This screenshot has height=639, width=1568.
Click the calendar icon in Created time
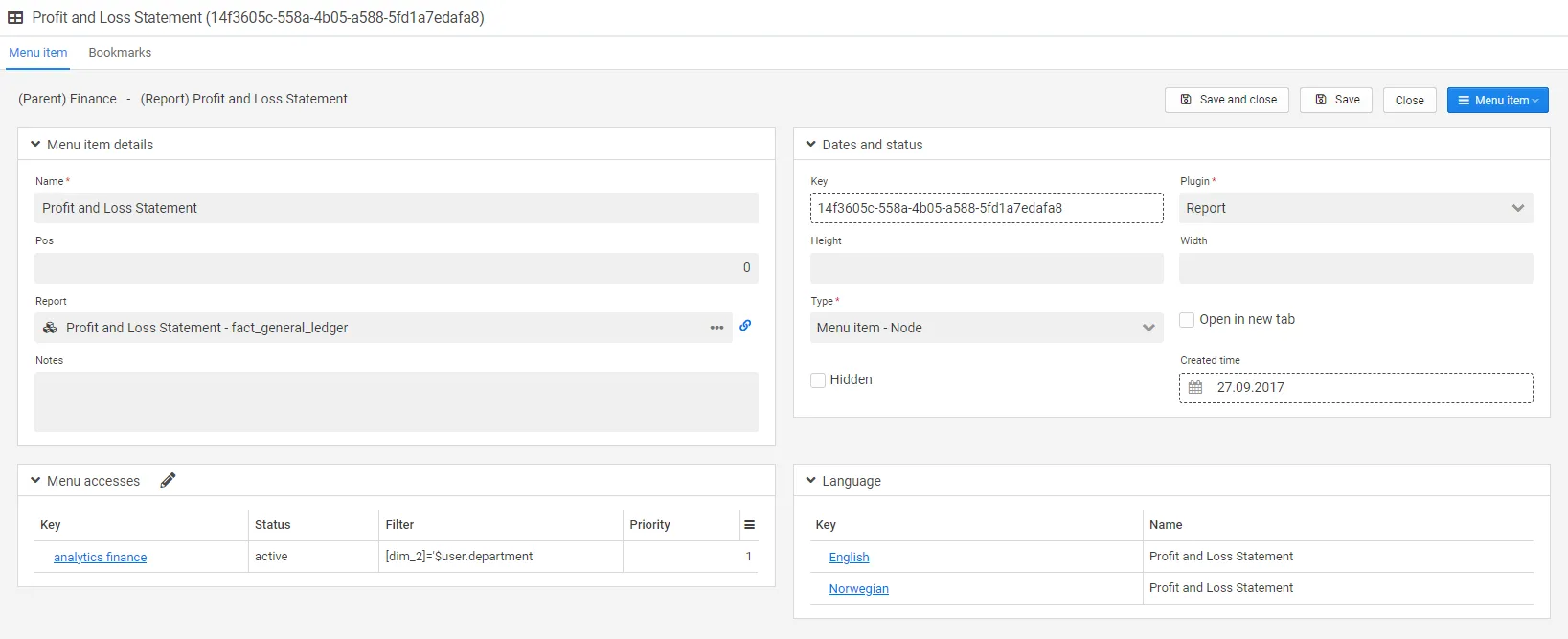[x=1195, y=388]
